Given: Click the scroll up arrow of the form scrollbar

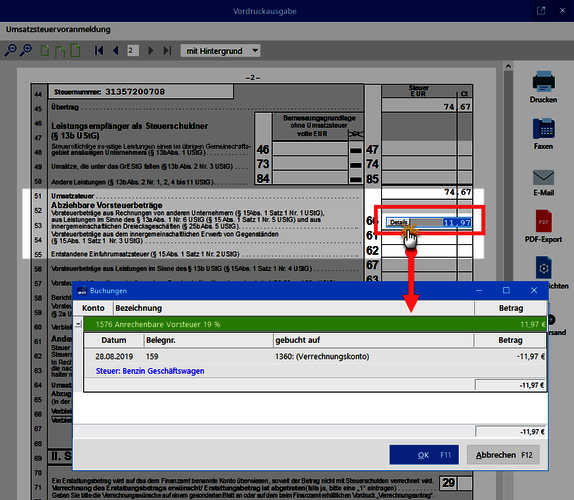Looking at the screenshot, I should [x=508, y=66].
